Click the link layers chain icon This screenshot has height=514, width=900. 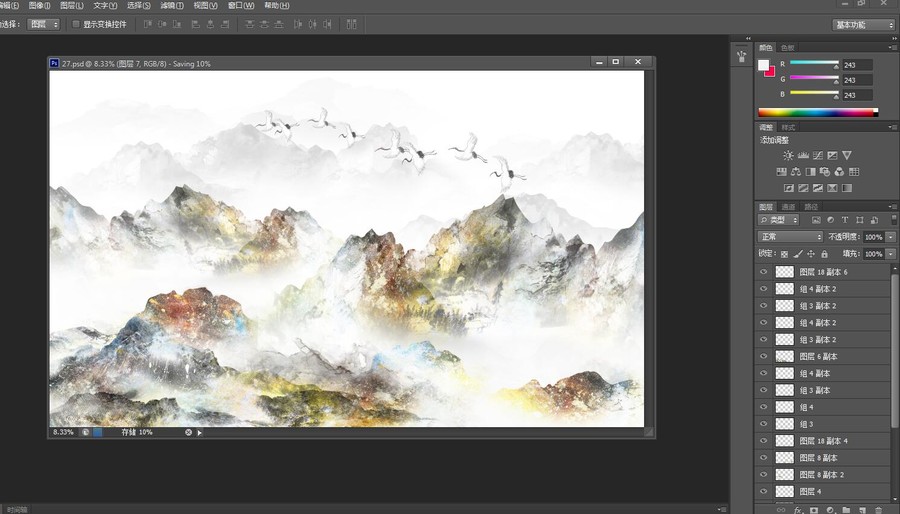[781, 509]
